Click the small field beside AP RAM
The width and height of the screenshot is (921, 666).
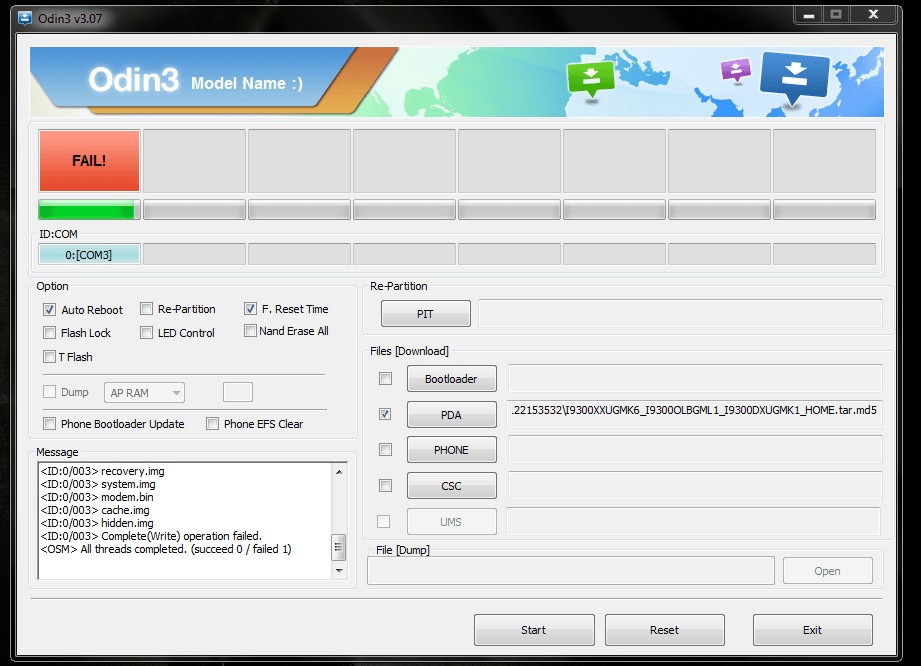(x=238, y=392)
